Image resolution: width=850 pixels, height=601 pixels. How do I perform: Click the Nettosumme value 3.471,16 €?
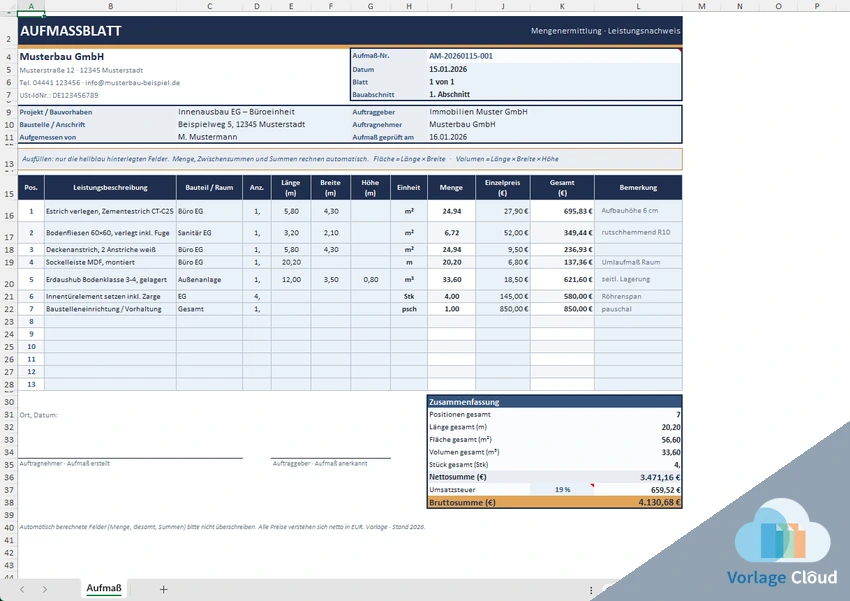660,477
